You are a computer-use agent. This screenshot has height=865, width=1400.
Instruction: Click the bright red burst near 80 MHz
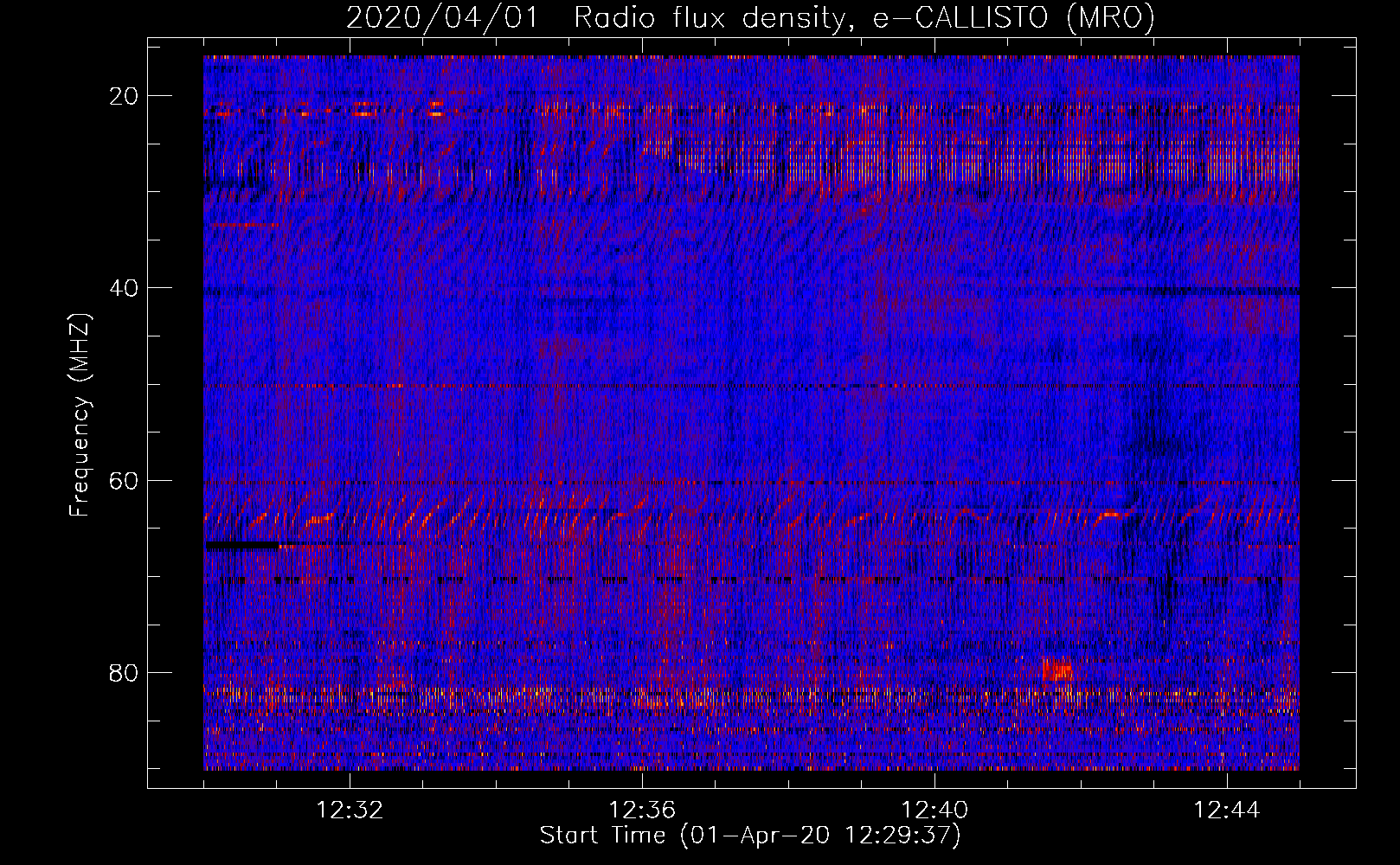[1057, 669]
